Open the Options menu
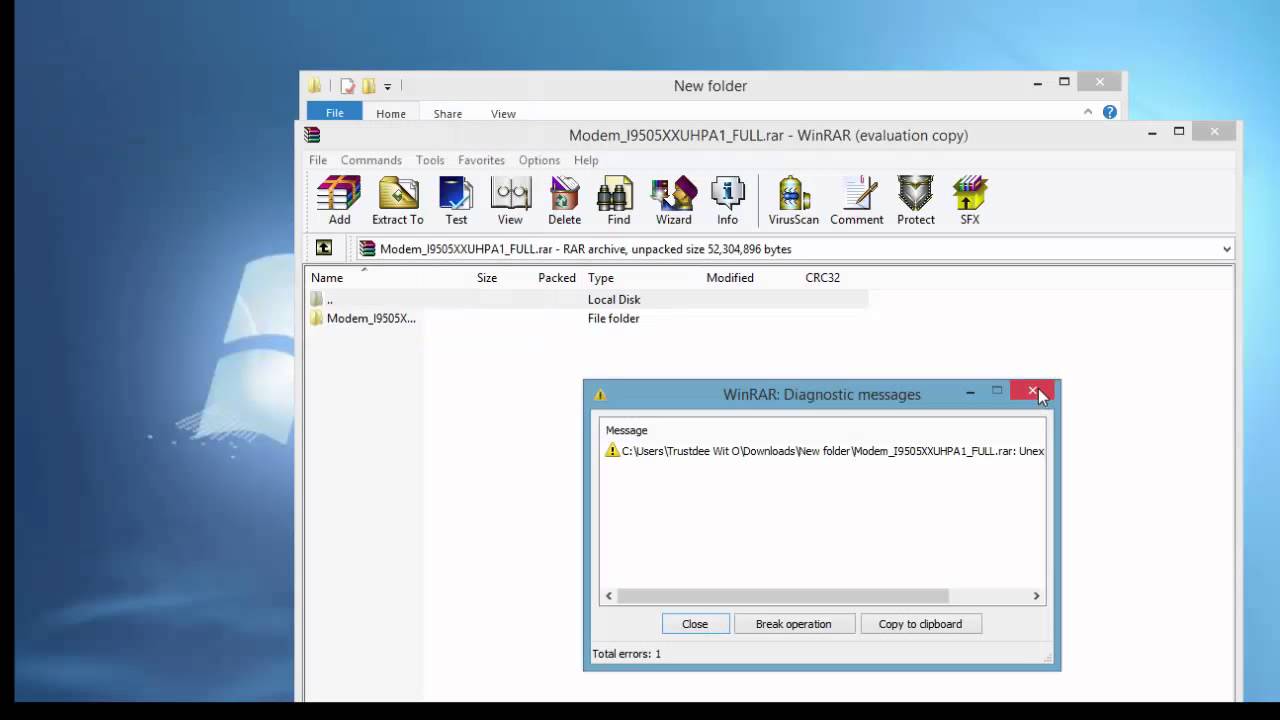This screenshot has height=720, width=1280. (x=539, y=160)
